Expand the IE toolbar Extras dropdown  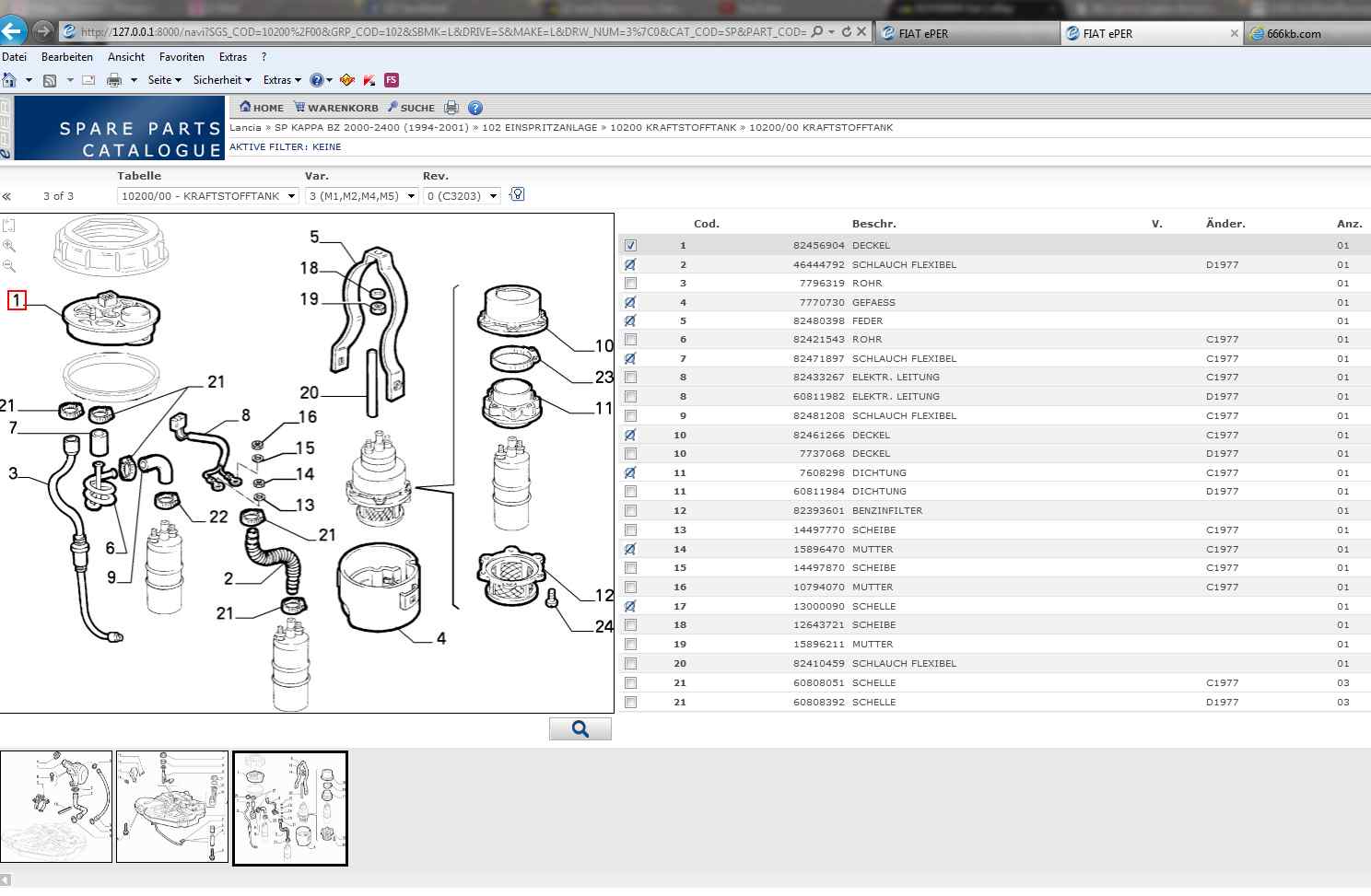(282, 80)
